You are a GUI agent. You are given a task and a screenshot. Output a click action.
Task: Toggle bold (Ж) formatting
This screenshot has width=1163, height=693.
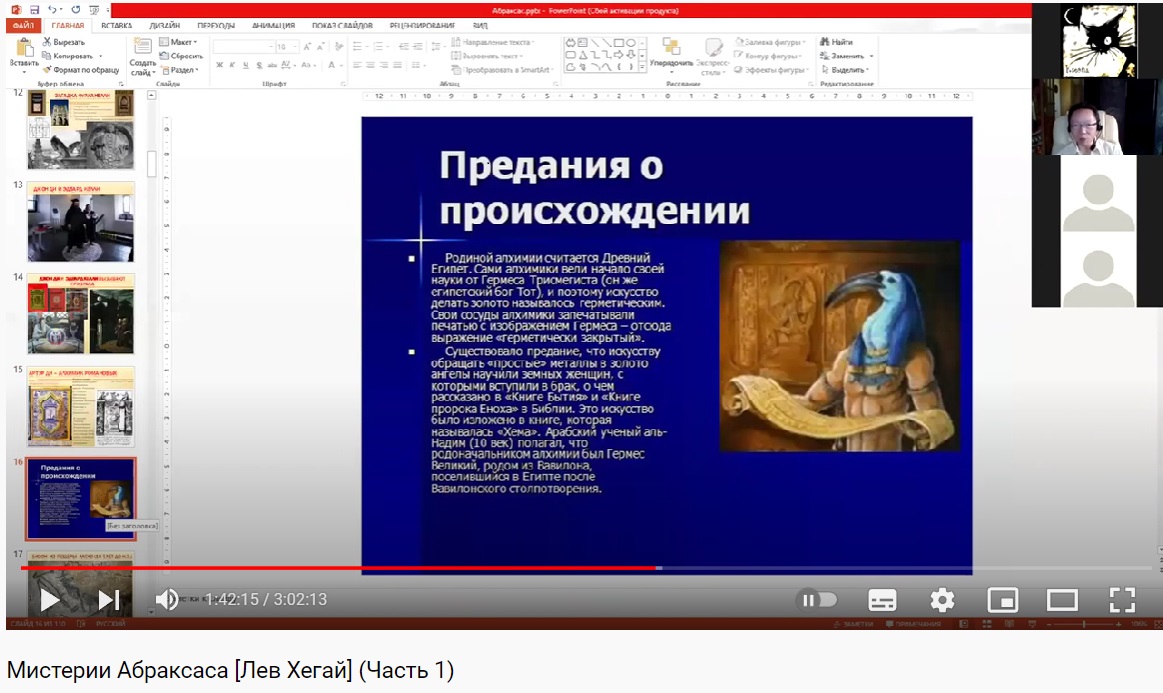[x=220, y=65]
